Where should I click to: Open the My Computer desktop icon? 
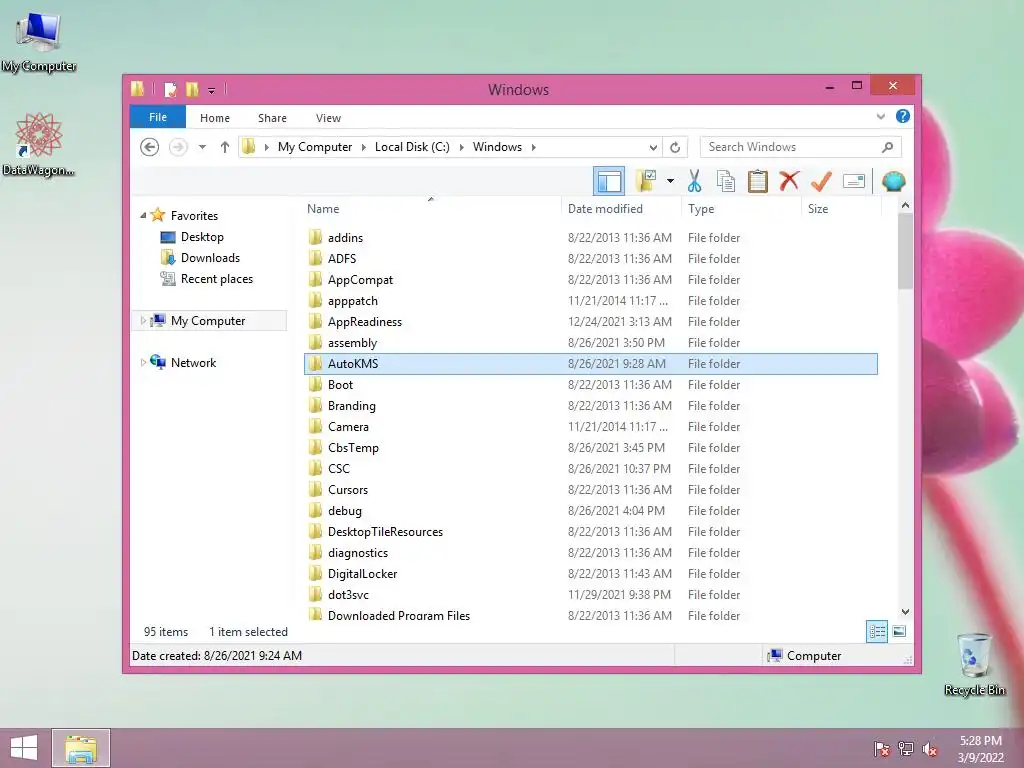point(39,40)
